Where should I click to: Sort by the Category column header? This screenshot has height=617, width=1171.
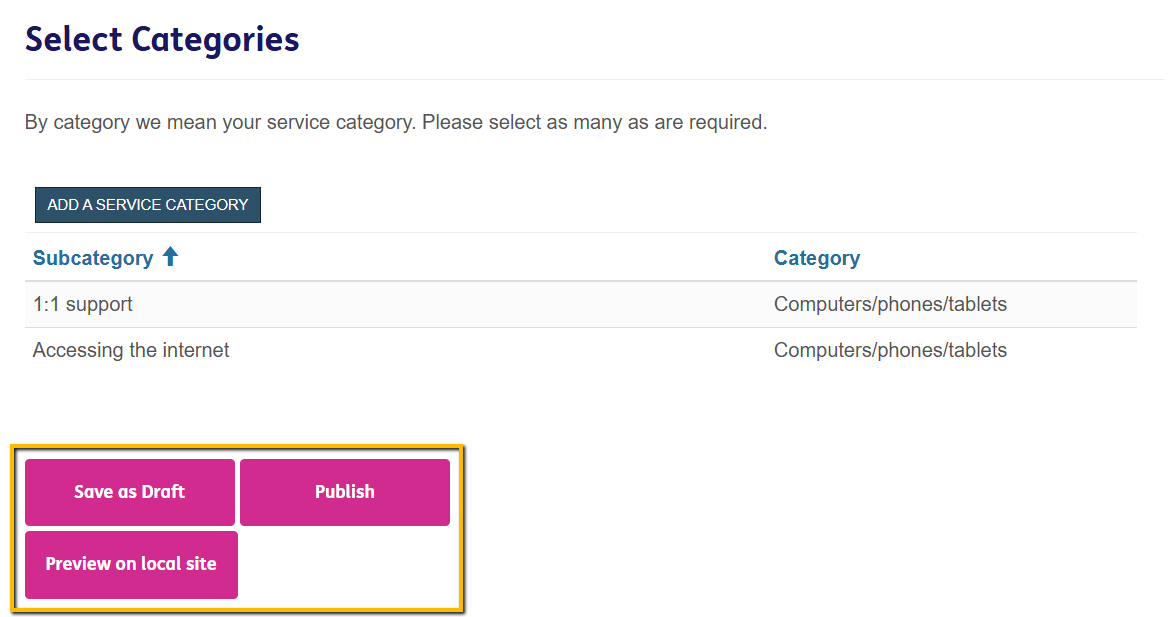point(816,258)
